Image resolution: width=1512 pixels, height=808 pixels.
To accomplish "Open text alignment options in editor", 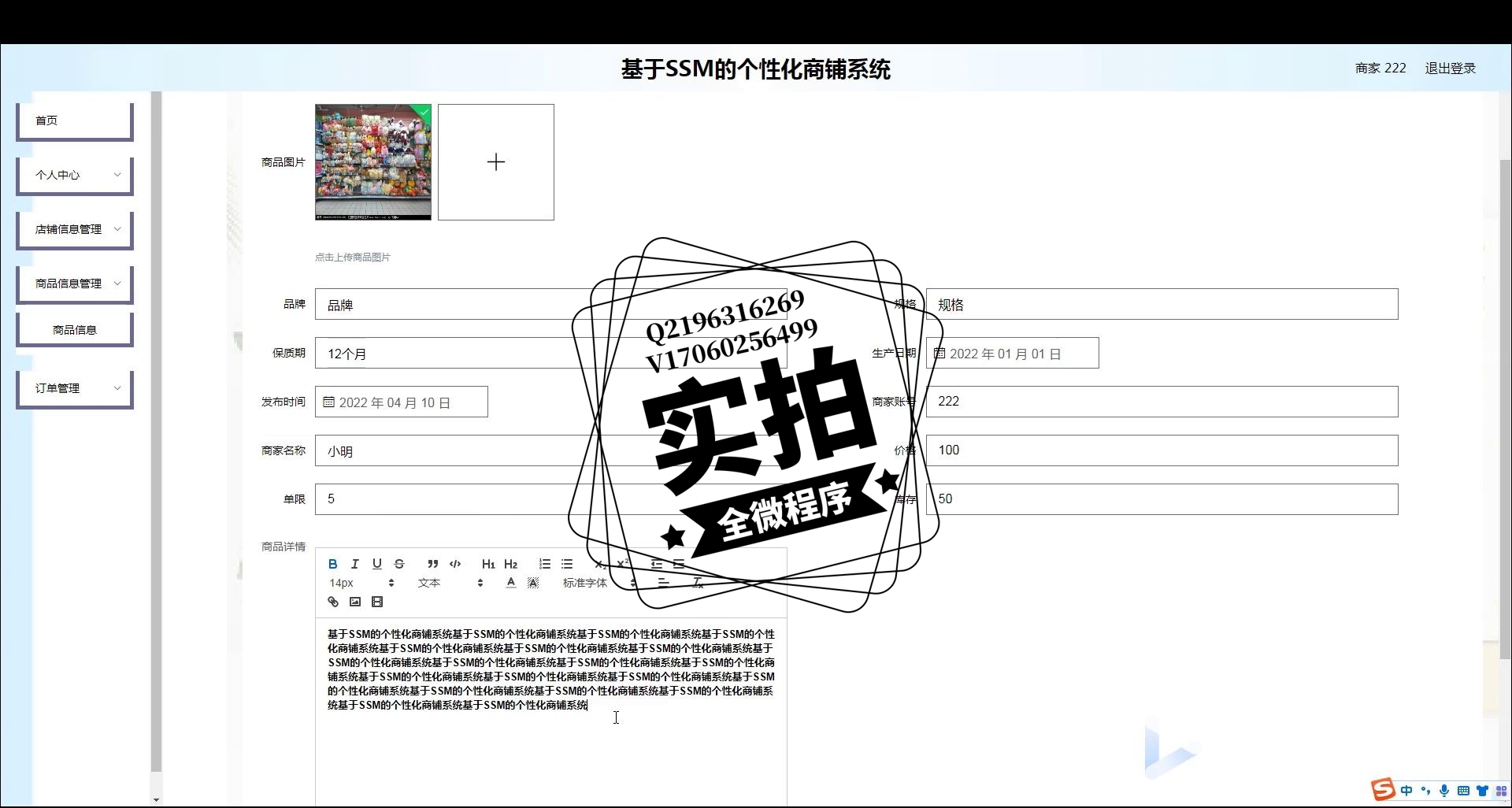I will pyautogui.click(x=664, y=583).
